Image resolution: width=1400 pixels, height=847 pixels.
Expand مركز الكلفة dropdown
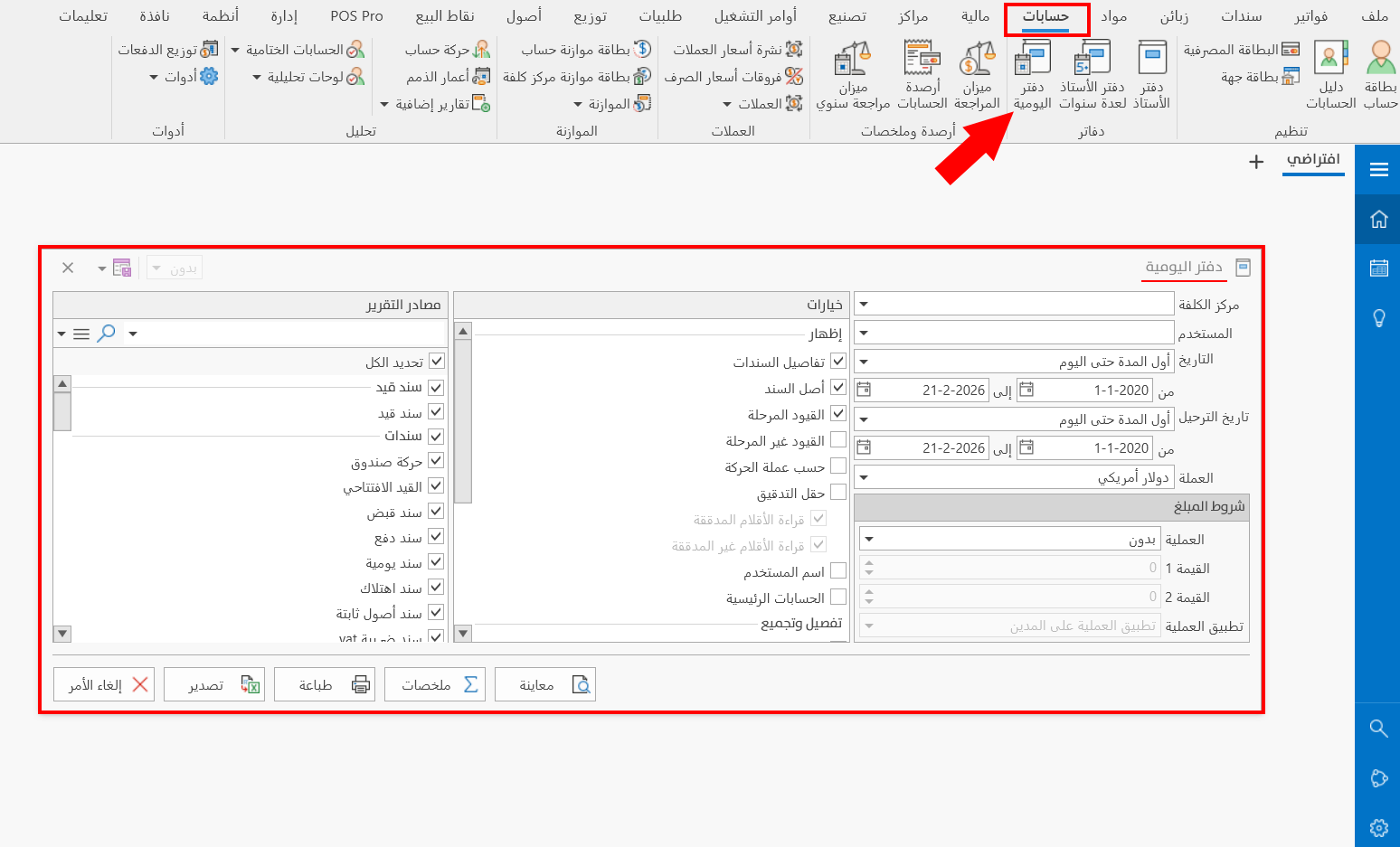pyautogui.click(x=864, y=304)
